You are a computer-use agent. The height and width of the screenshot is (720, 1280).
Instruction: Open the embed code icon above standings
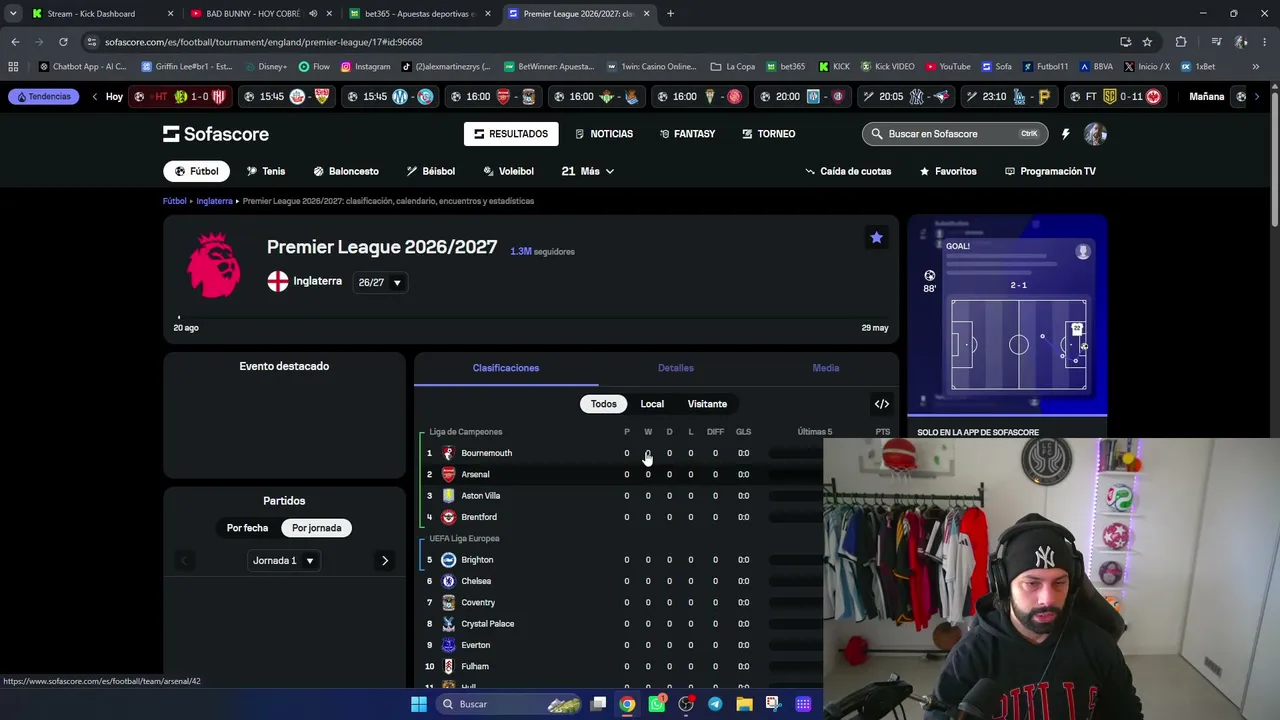(882, 404)
